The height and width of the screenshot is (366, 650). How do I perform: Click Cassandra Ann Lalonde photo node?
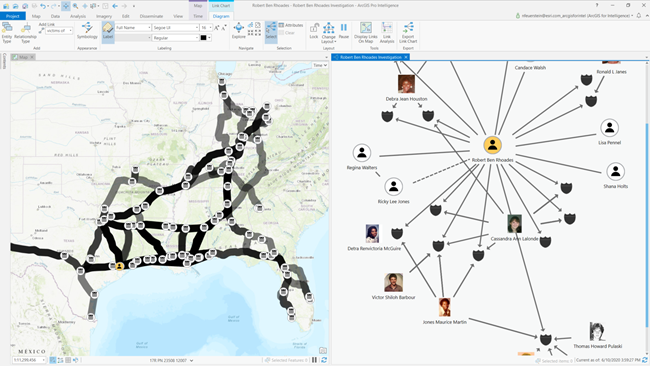(514, 224)
